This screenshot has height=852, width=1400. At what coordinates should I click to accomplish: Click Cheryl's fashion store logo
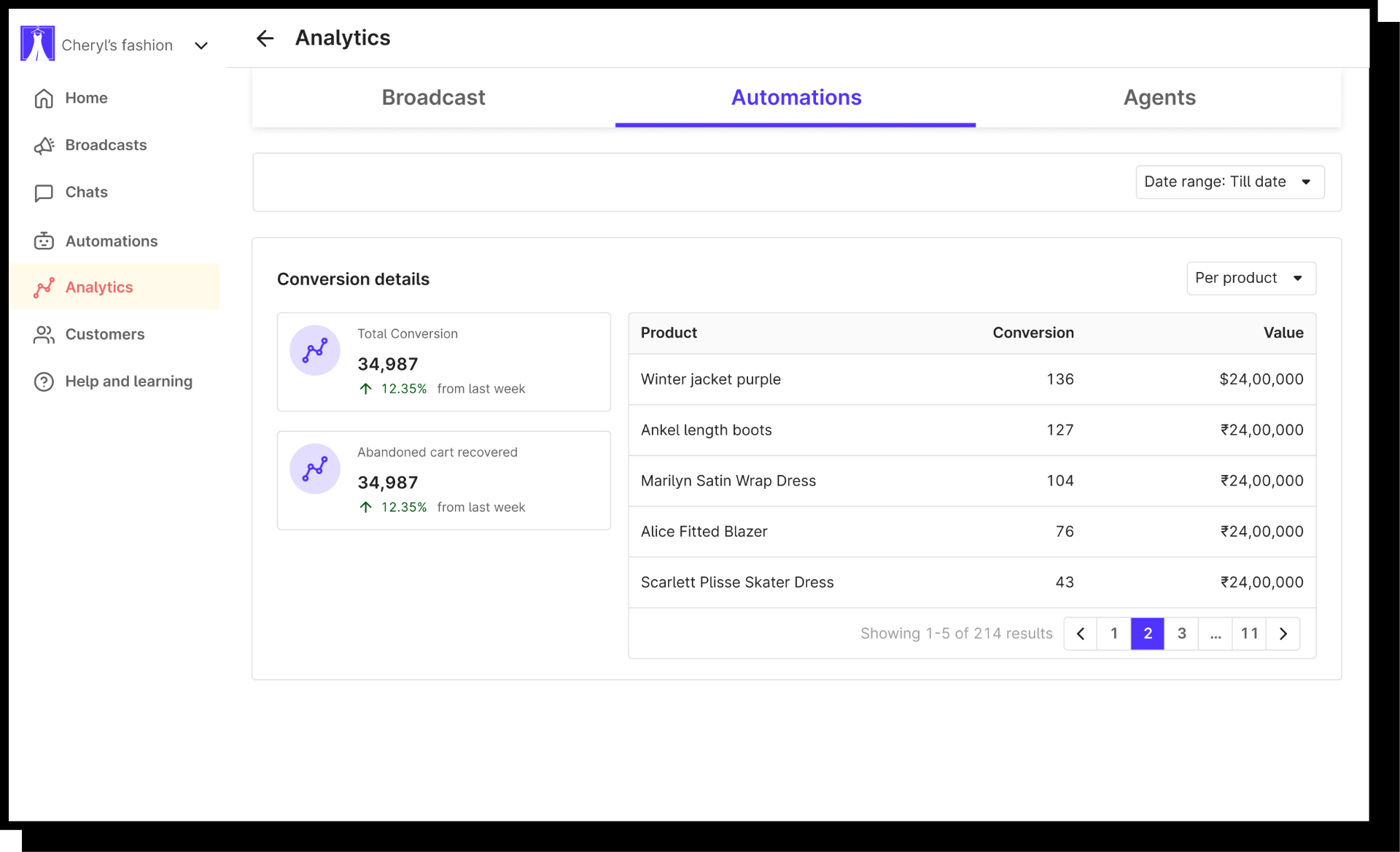[x=37, y=44]
